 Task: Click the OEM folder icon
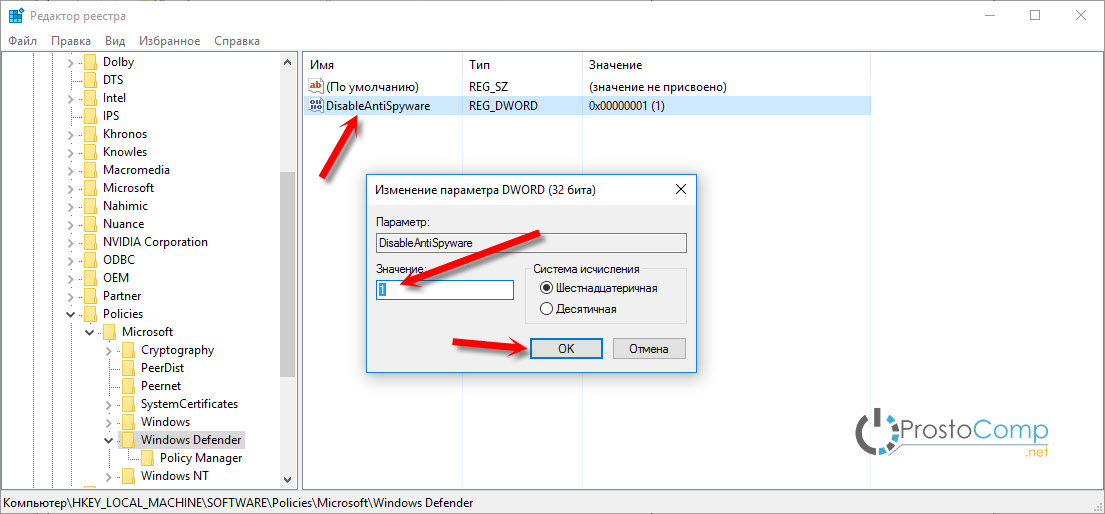point(90,278)
